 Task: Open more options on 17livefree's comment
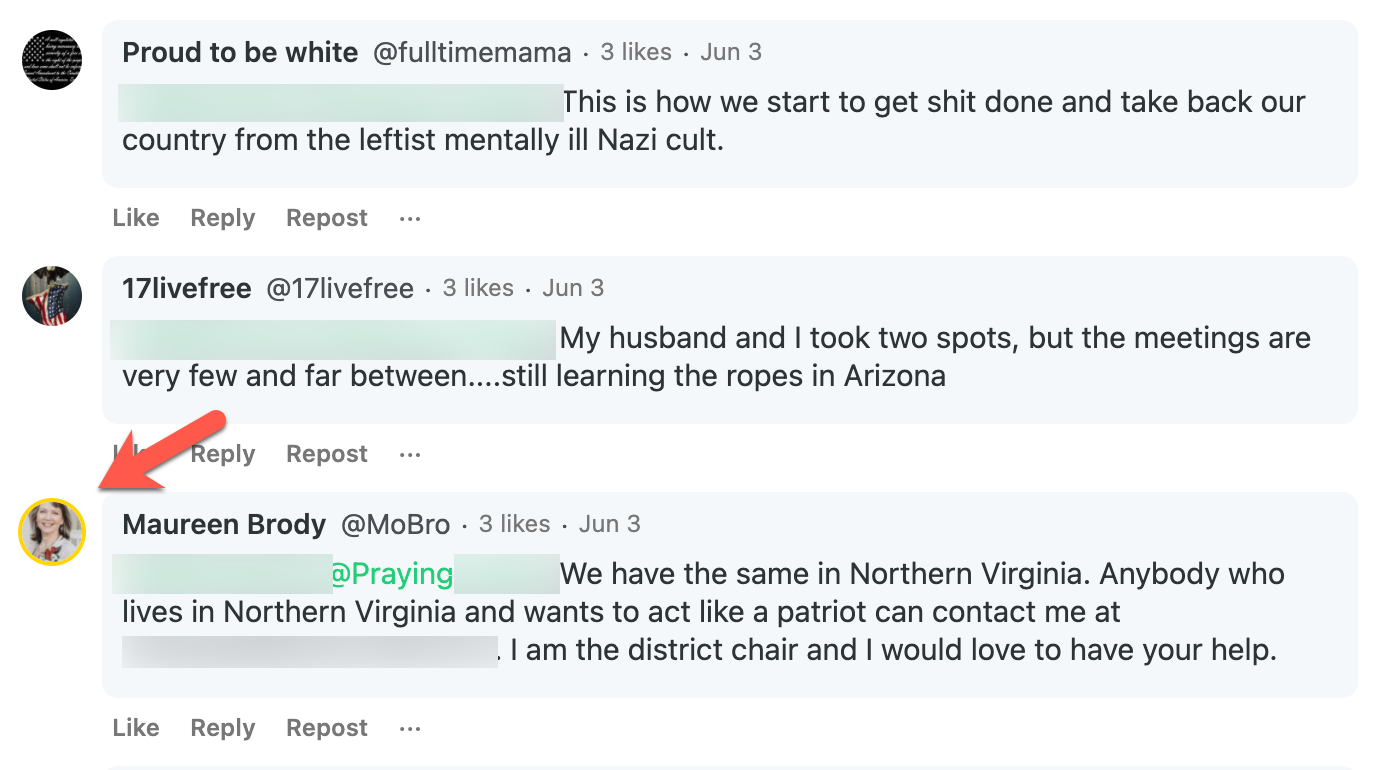click(x=410, y=454)
